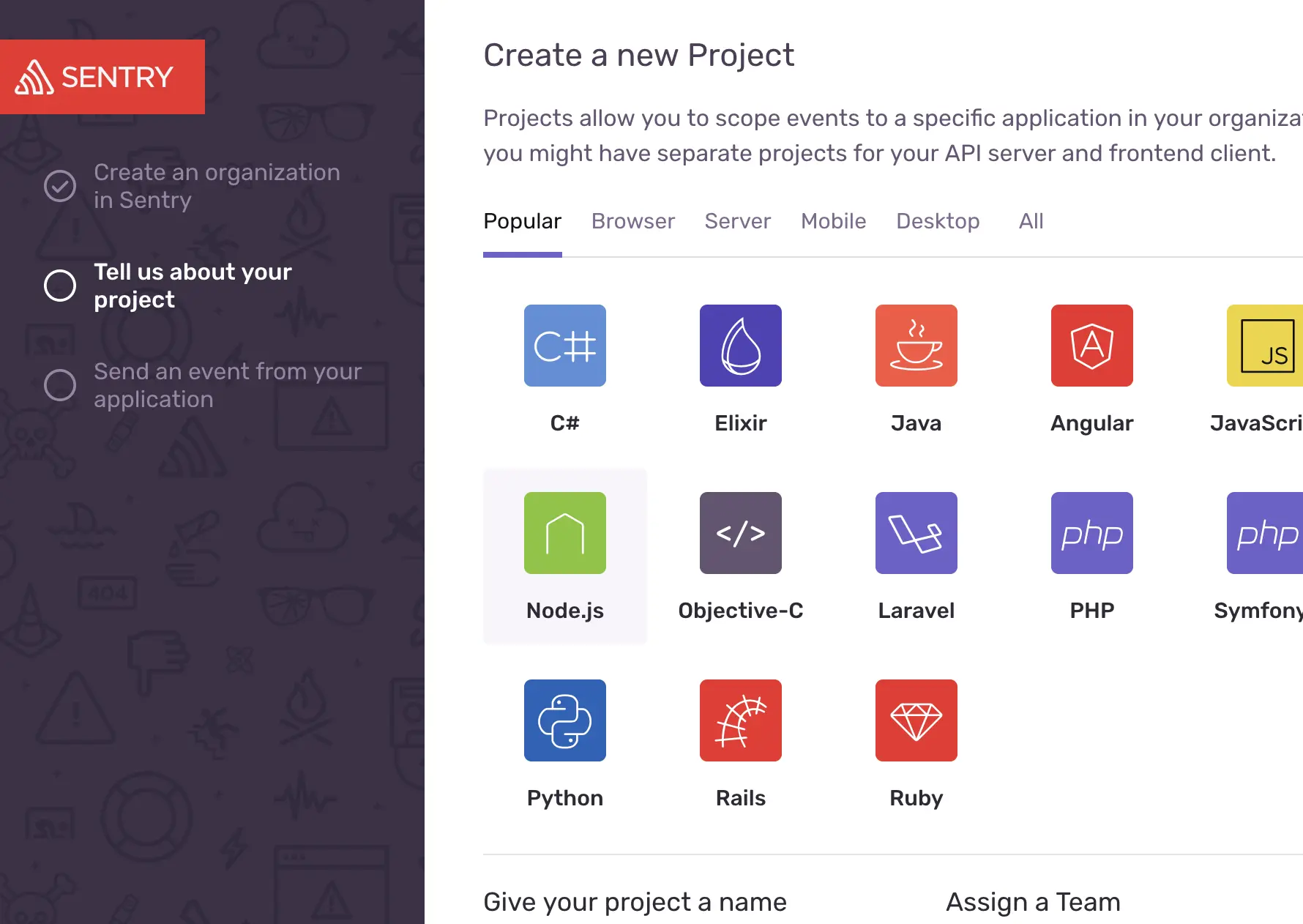Switch to the Mobile tab
Viewport: 1303px width, 924px height.
[834, 221]
